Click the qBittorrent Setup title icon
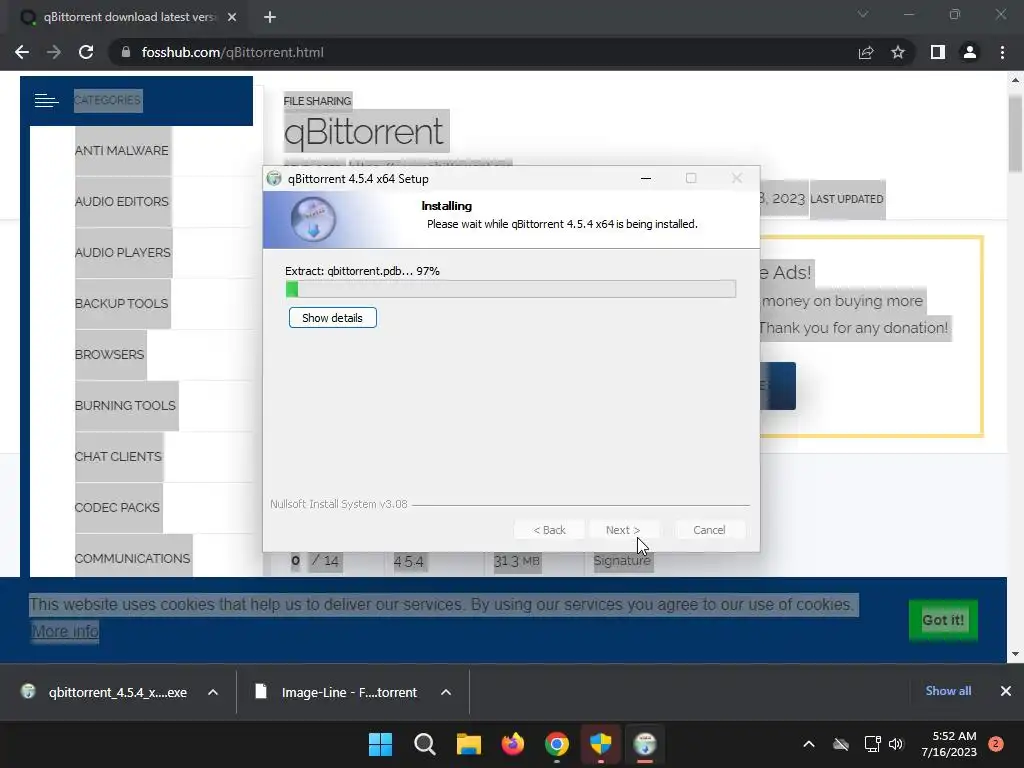The image size is (1024, 768). [x=274, y=178]
